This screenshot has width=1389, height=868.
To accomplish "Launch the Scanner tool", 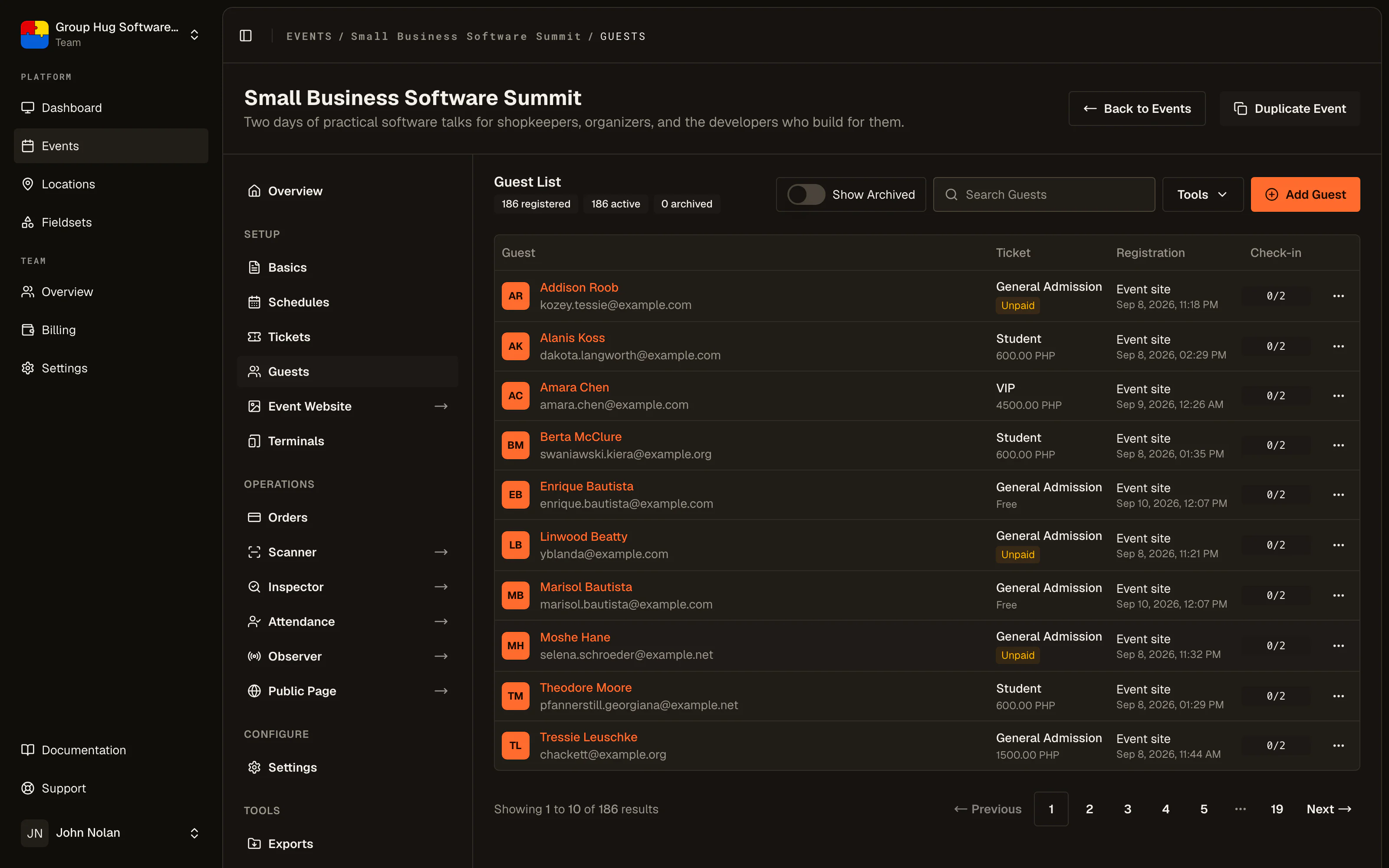I will coord(347,552).
